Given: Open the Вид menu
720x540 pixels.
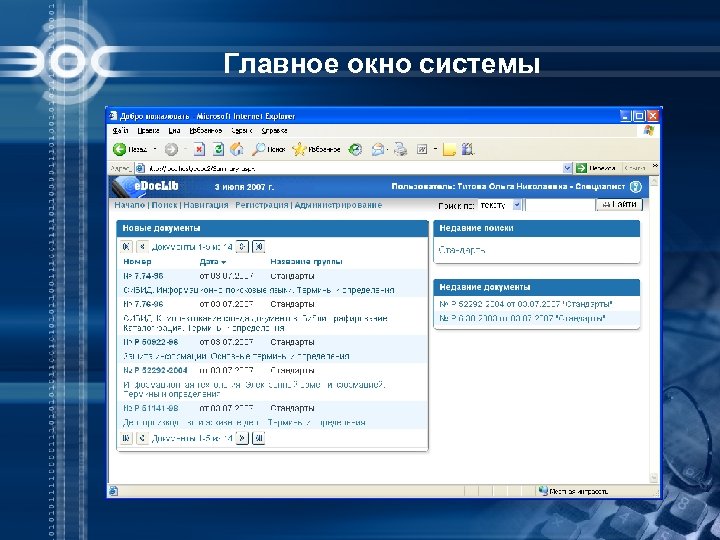Looking at the screenshot, I should [x=174, y=130].
